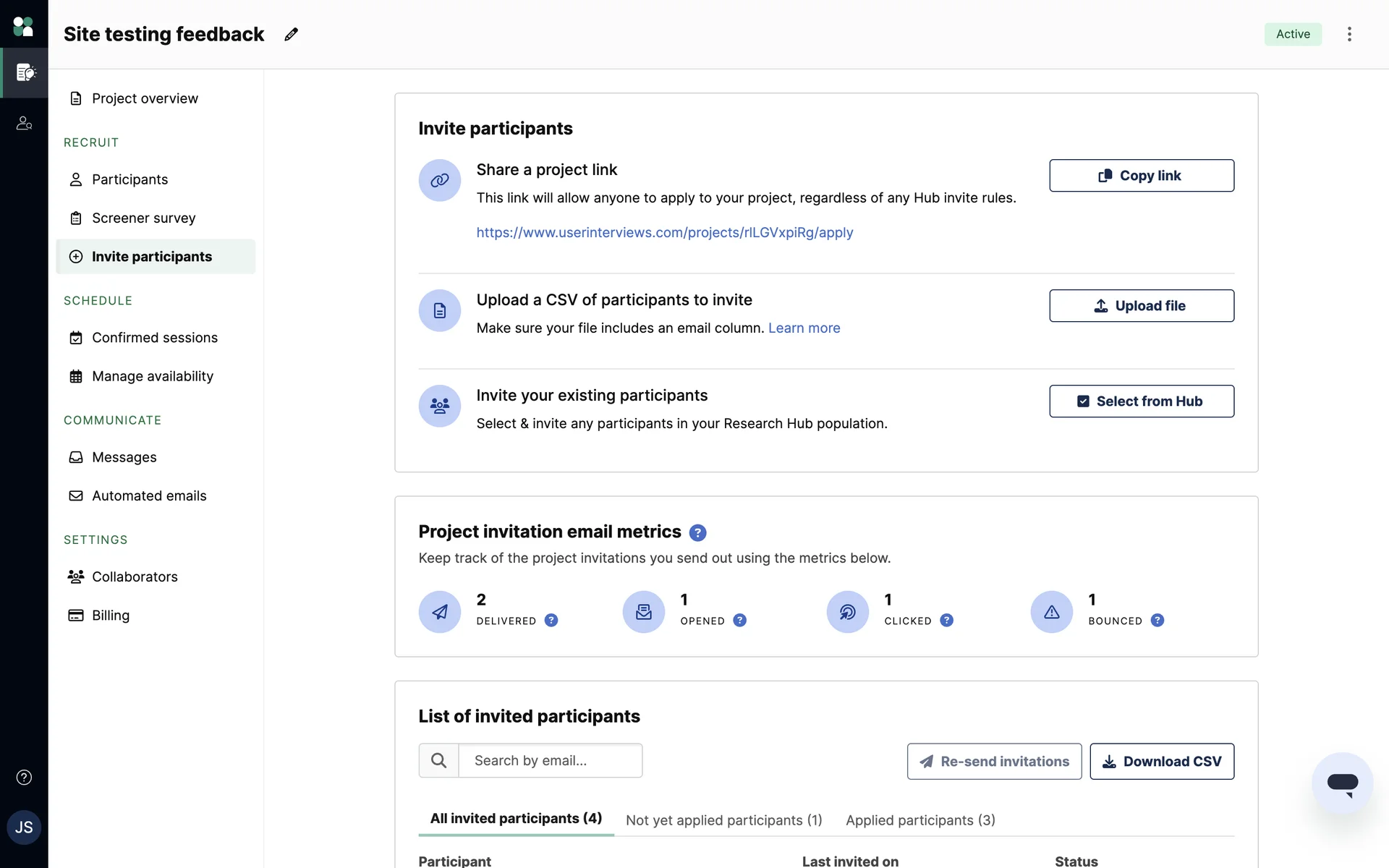Open participant search icon in left rail

pyautogui.click(x=24, y=124)
